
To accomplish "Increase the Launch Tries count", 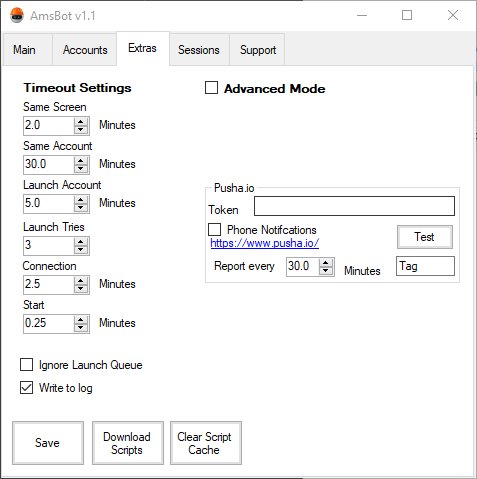I will pyautogui.click(x=81, y=242).
